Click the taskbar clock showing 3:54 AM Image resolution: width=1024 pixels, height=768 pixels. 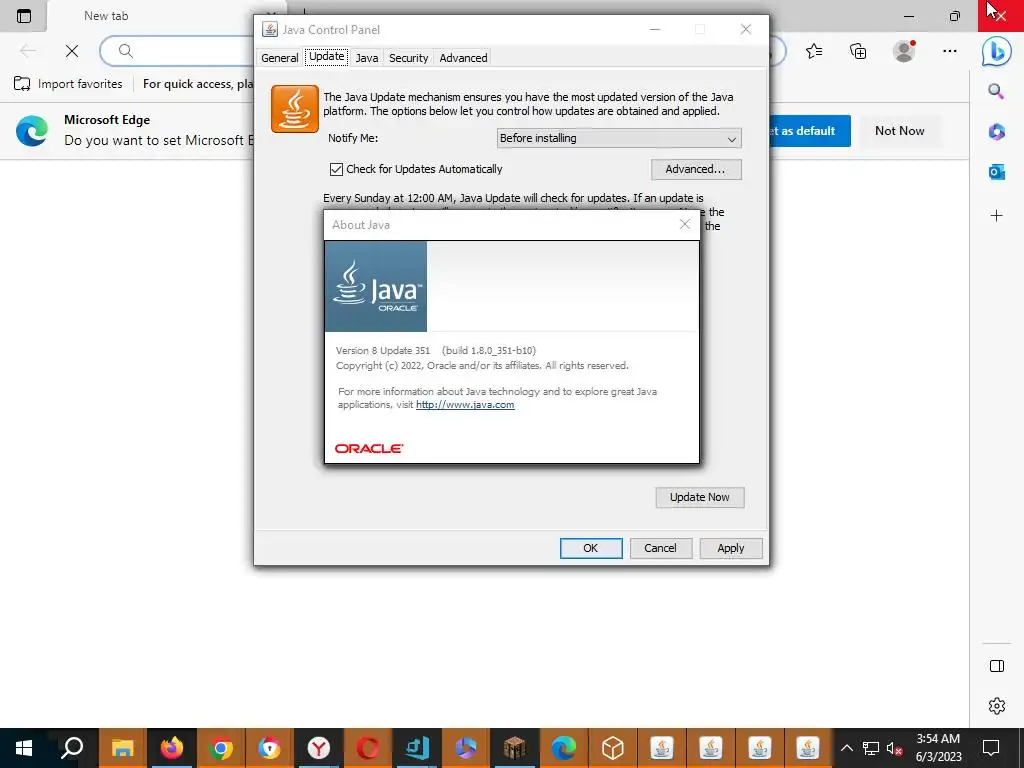pyautogui.click(x=938, y=748)
